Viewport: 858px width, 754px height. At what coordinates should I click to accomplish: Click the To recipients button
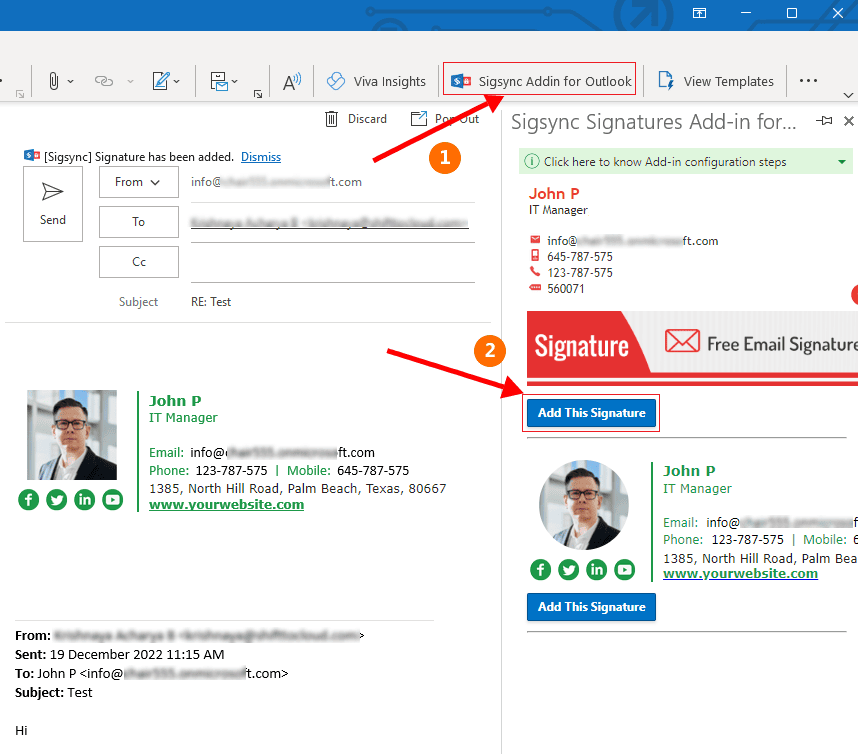[138, 222]
